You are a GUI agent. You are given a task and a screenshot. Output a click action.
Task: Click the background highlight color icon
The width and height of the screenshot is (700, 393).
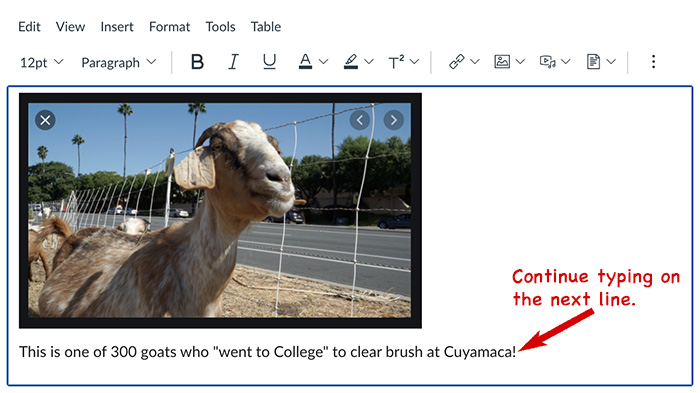[x=351, y=62]
